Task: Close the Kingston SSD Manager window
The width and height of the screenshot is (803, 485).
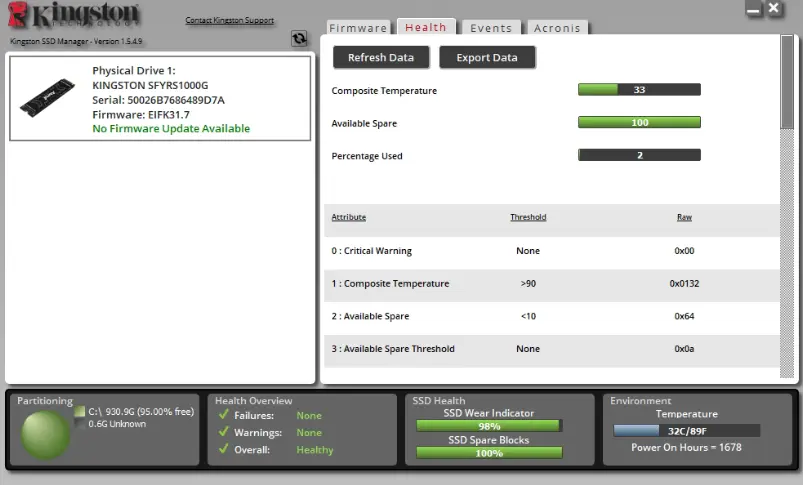Action: pyautogui.click(x=774, y=8)
